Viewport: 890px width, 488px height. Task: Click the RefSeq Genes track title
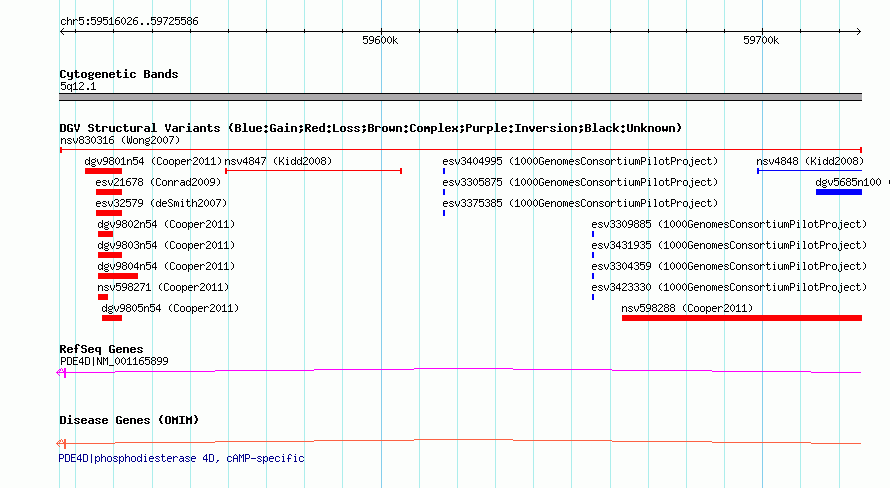pos(101,349)
